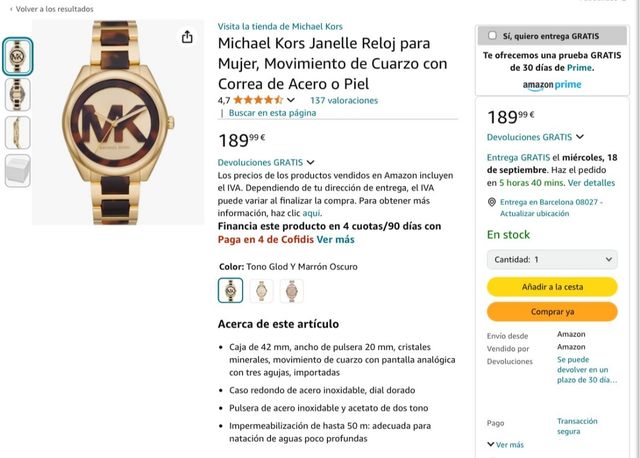The width and height of the screenshot is (640, 458).
Task: Choose the rose gold color swatch
Action: (x=291, y=291)
